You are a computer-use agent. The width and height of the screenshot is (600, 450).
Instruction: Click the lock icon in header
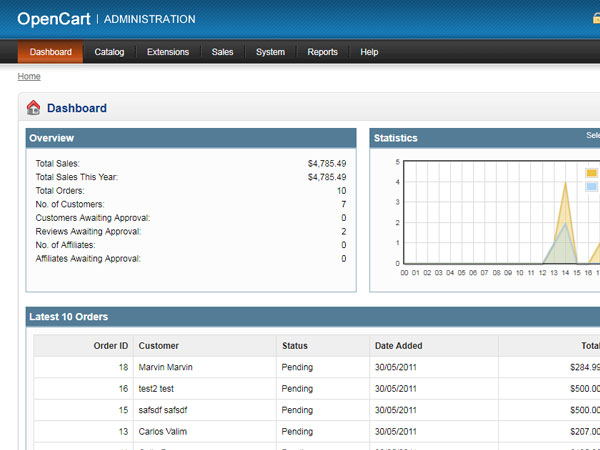coord(596,18)
